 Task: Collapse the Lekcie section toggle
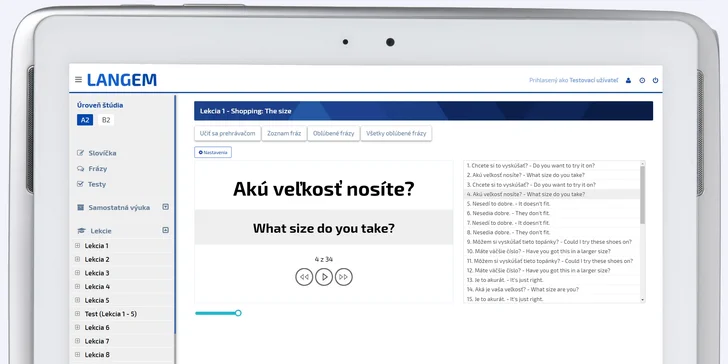coord(165,230)
